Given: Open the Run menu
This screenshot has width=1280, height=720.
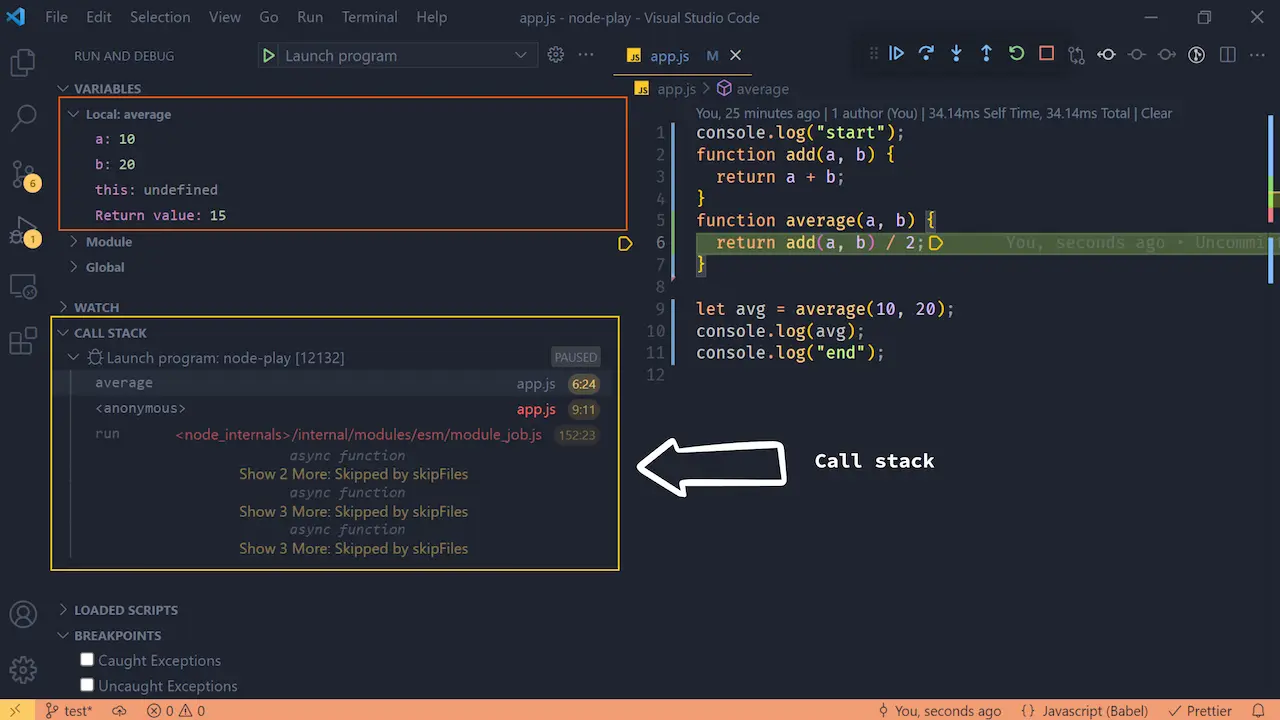Looking at the screenshot, I should pyautogui.click(x=310, y=17).
